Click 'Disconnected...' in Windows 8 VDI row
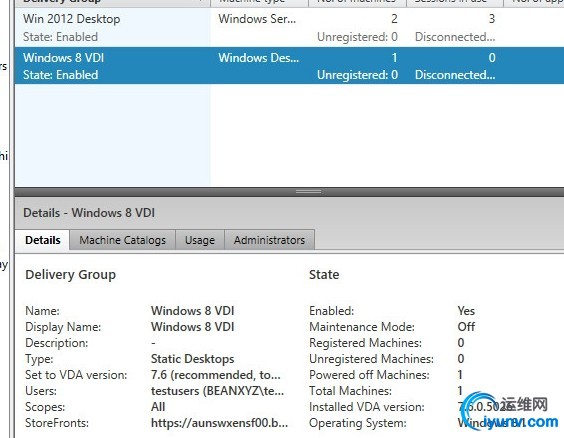Image resolution: width=564 pixels, height=438 pixels. tap(455, 75)
